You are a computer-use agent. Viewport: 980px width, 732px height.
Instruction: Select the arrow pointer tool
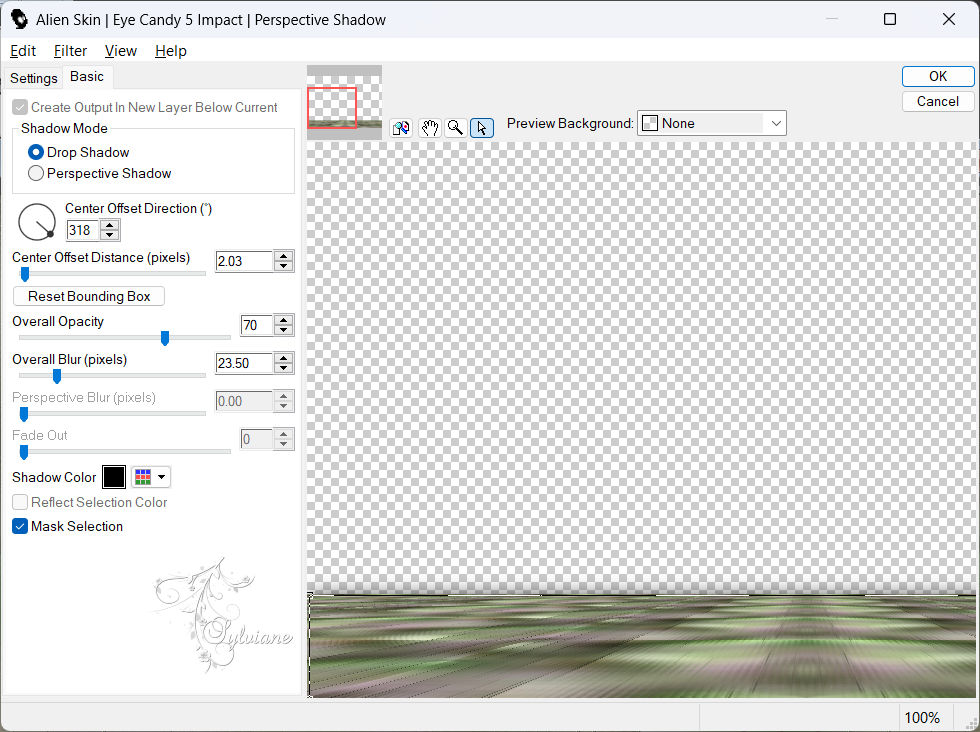tap(481, 128)
